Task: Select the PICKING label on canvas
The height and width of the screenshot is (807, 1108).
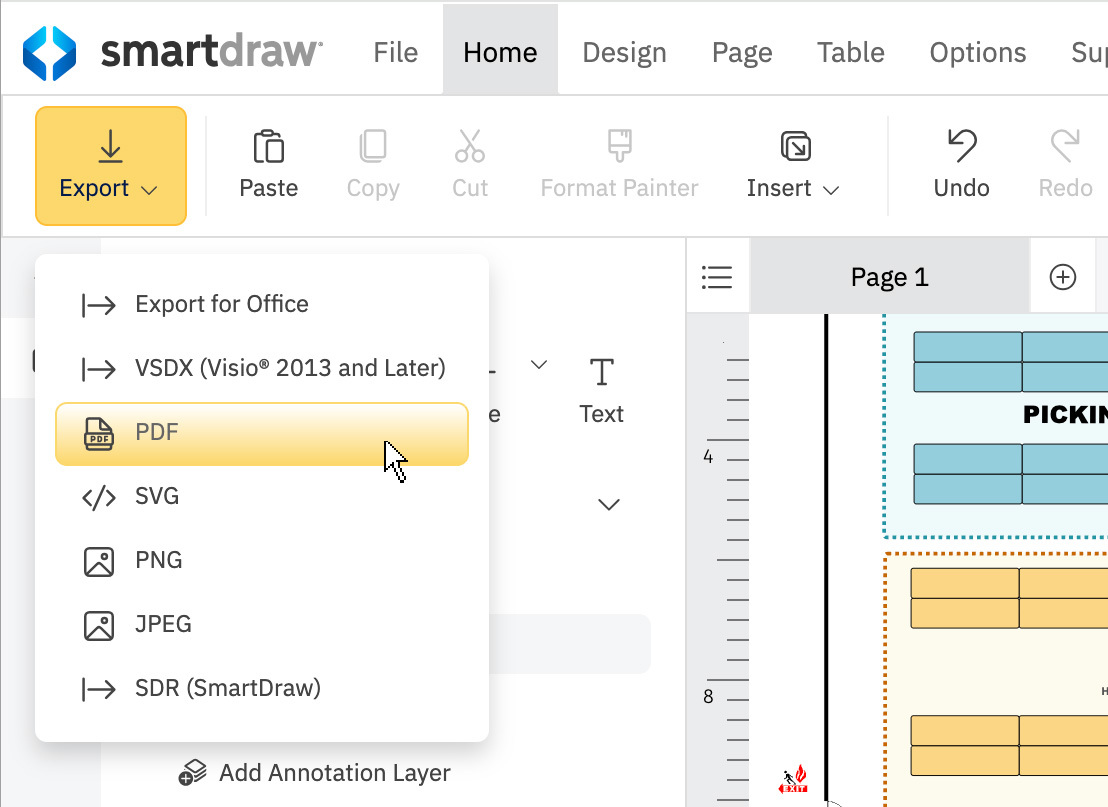Action: click(x=1066, y=415)
